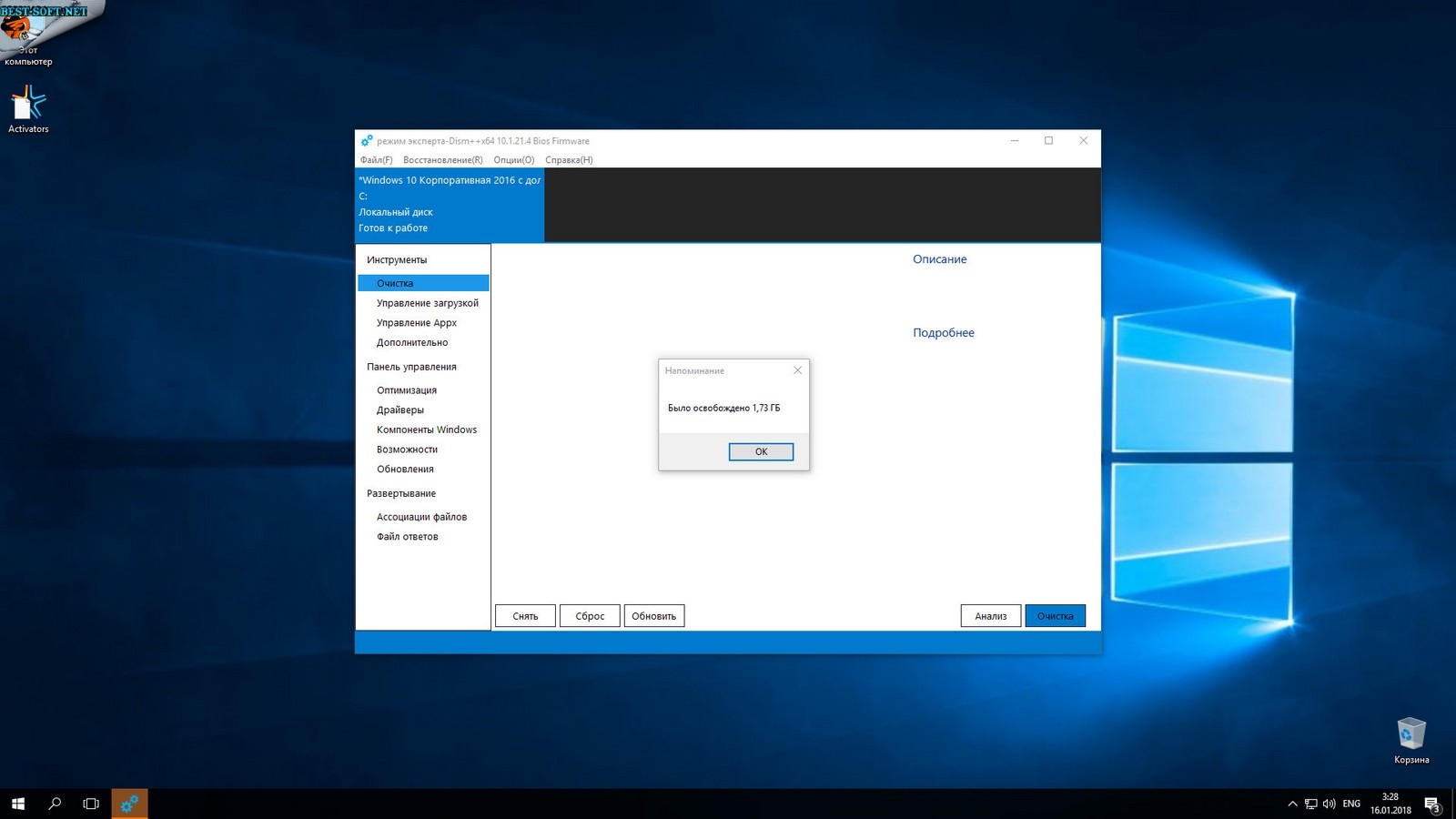Close the Напоминание dialog with X
The image size is (1456, 819).
tap(797, 370)
